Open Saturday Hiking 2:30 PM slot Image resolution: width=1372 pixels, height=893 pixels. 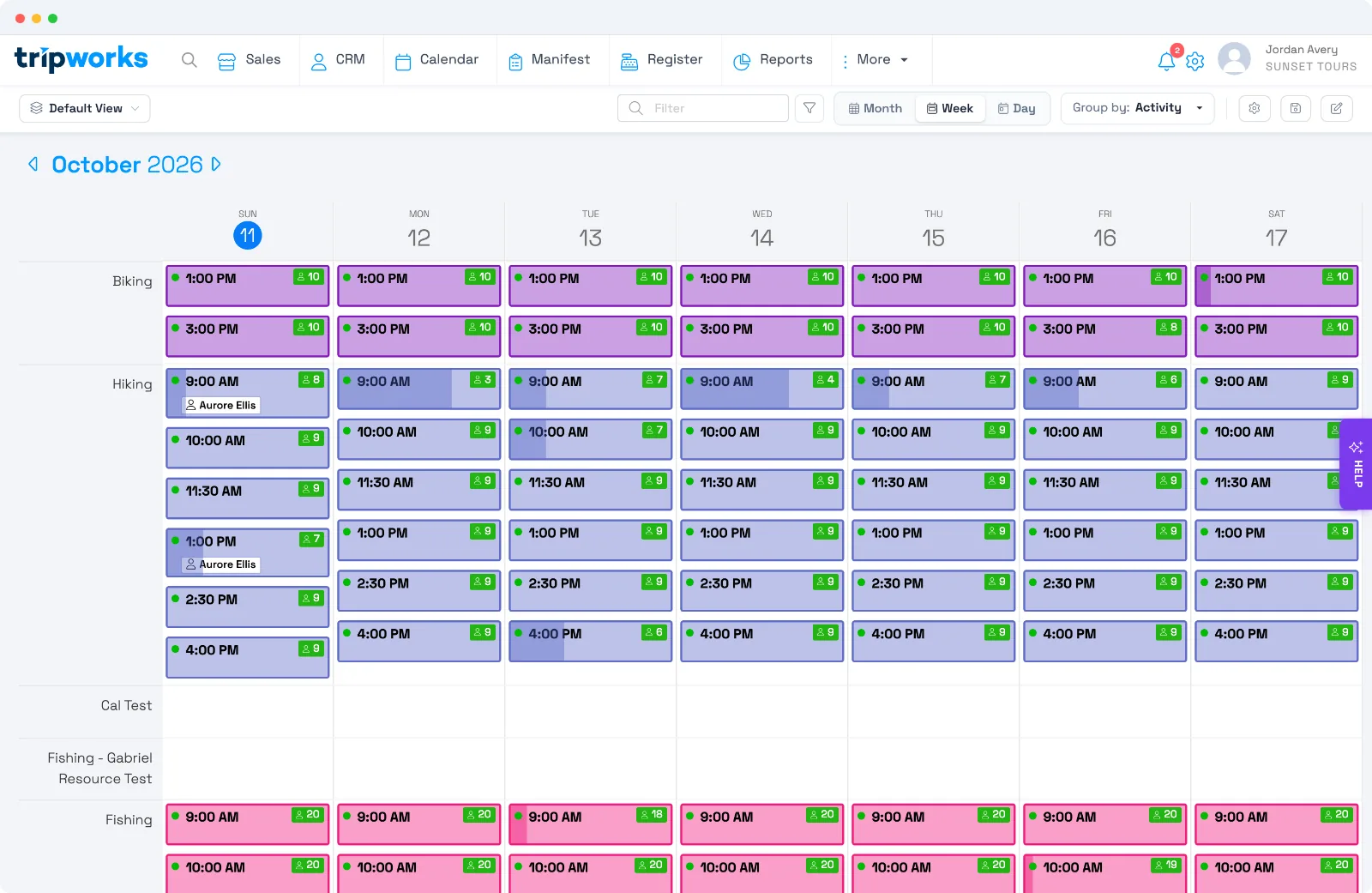1277,591
